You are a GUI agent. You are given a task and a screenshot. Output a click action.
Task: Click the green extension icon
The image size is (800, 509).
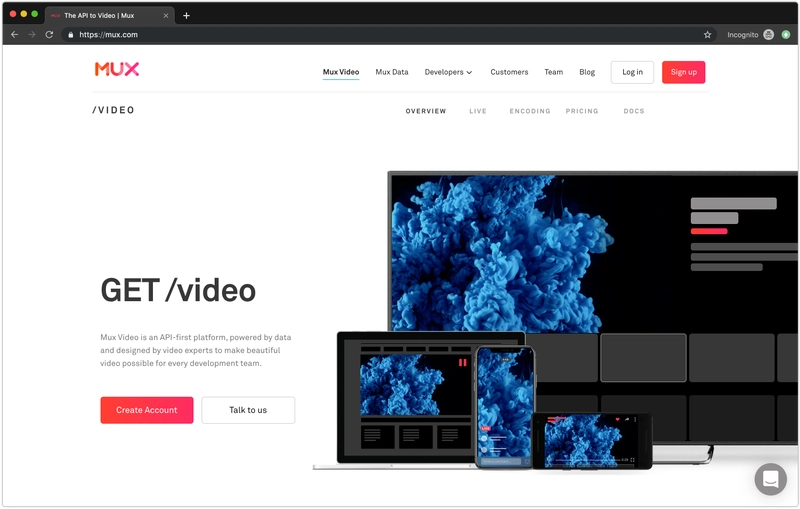tap(786, 35)
